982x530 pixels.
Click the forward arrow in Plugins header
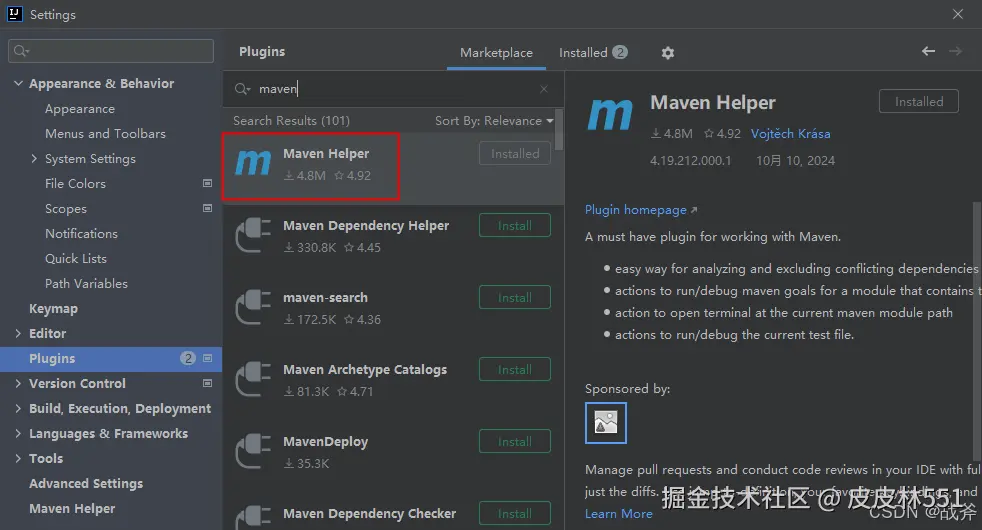[955, 51]
